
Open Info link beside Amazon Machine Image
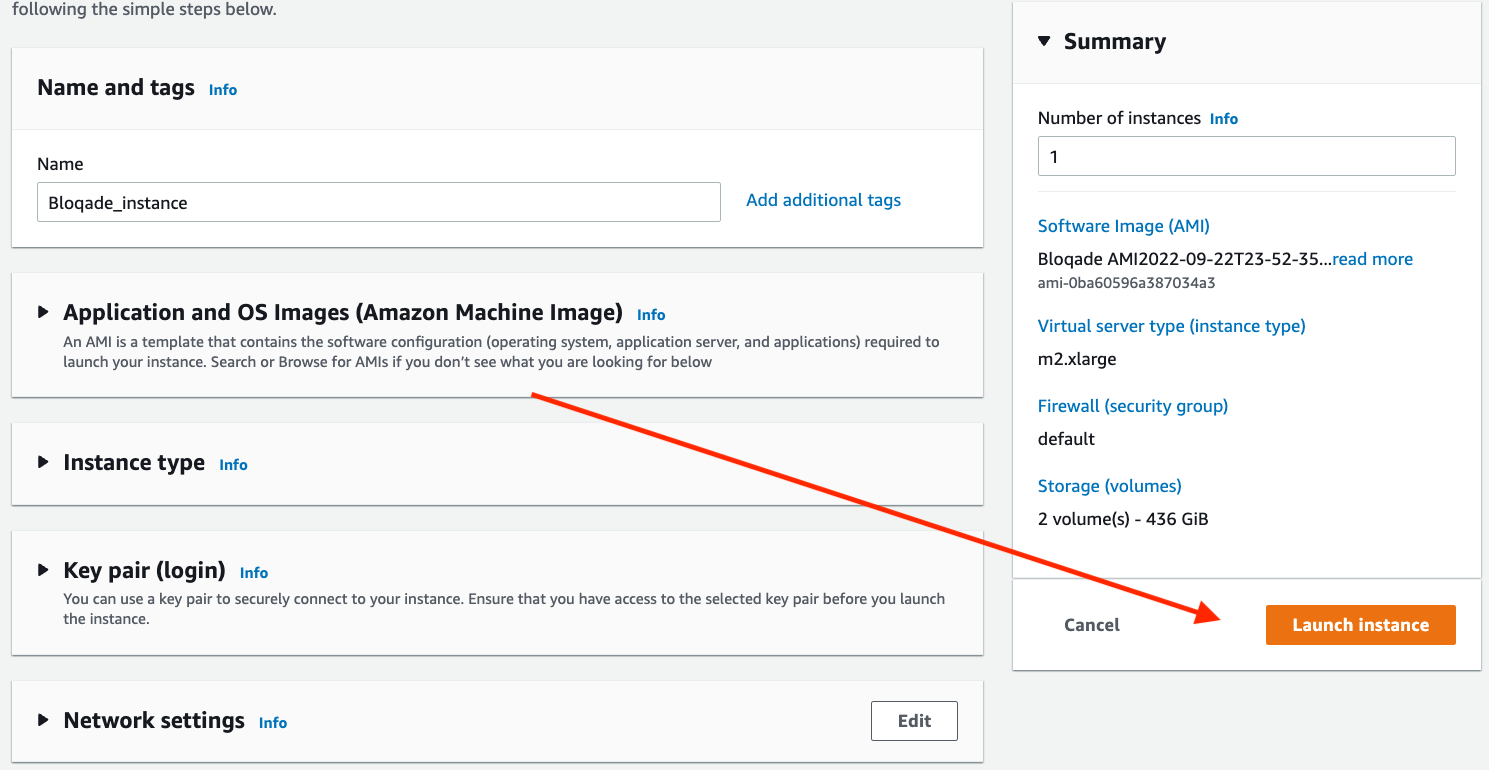click(651, 315)
